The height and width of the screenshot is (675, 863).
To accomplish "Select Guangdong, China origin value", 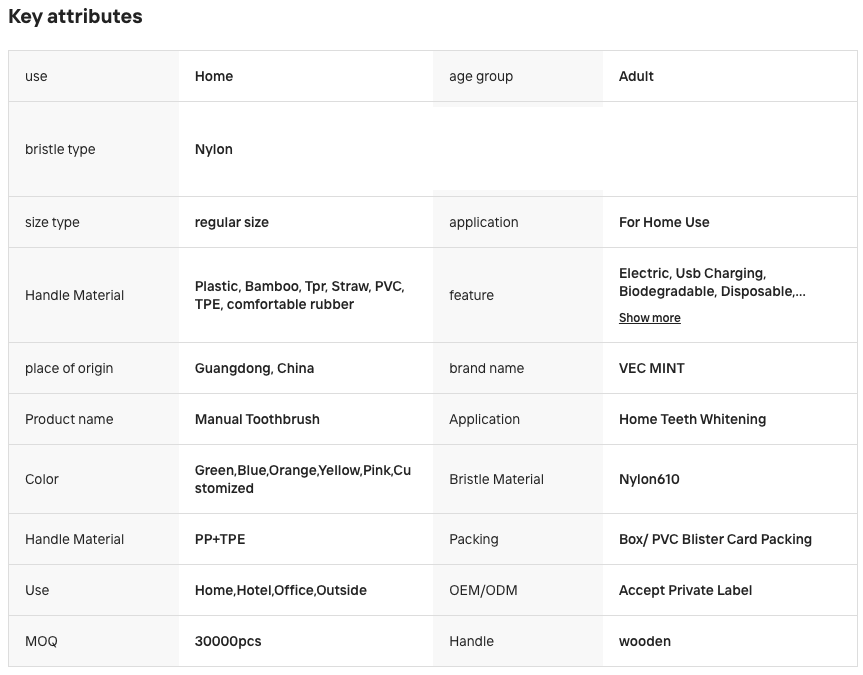I will (254, 368).
